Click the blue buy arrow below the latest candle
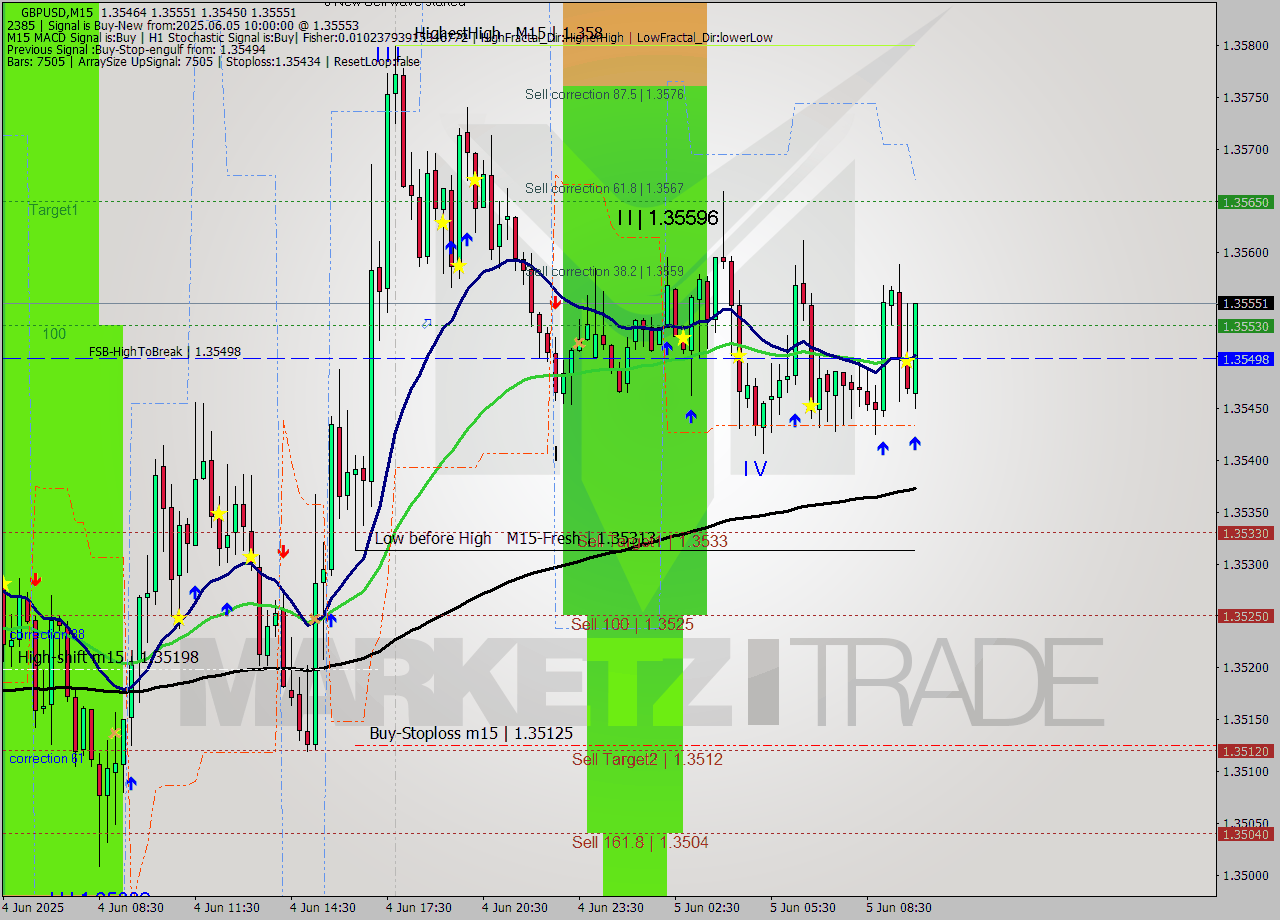The width and height of the screenshot is (1280, 920). pos(914,445)
